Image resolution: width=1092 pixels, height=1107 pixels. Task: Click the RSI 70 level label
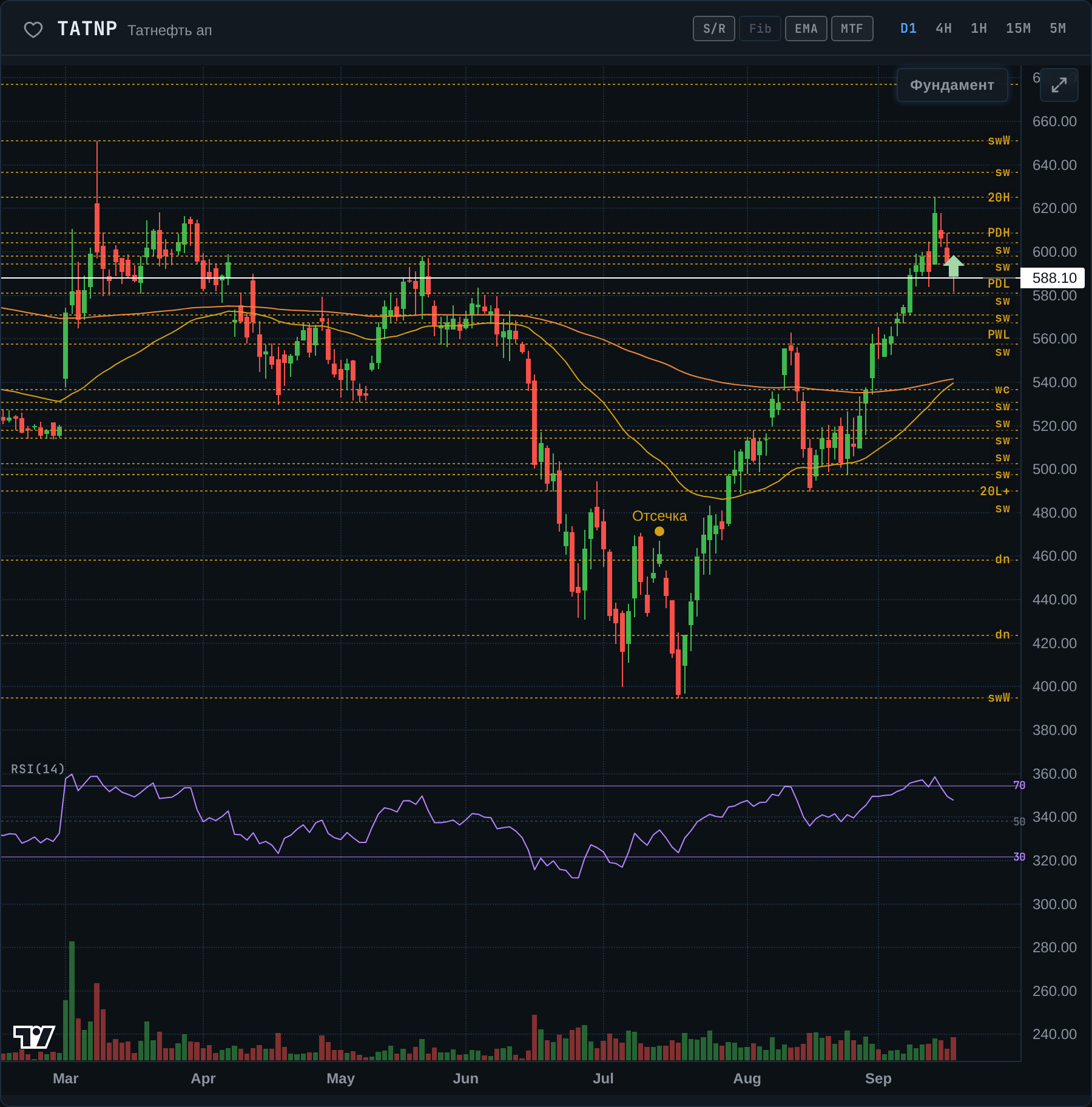pos(1019,785)
